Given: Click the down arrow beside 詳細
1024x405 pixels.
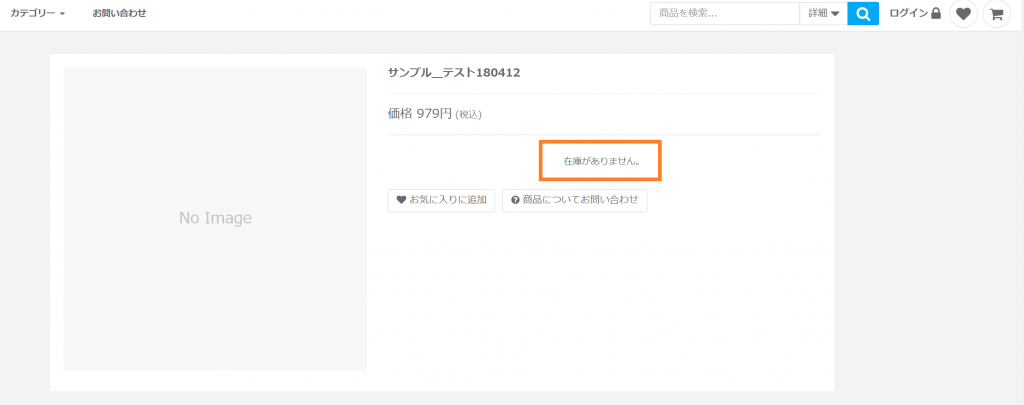Looking at the screenshot, I should click(x=835, y=14).
